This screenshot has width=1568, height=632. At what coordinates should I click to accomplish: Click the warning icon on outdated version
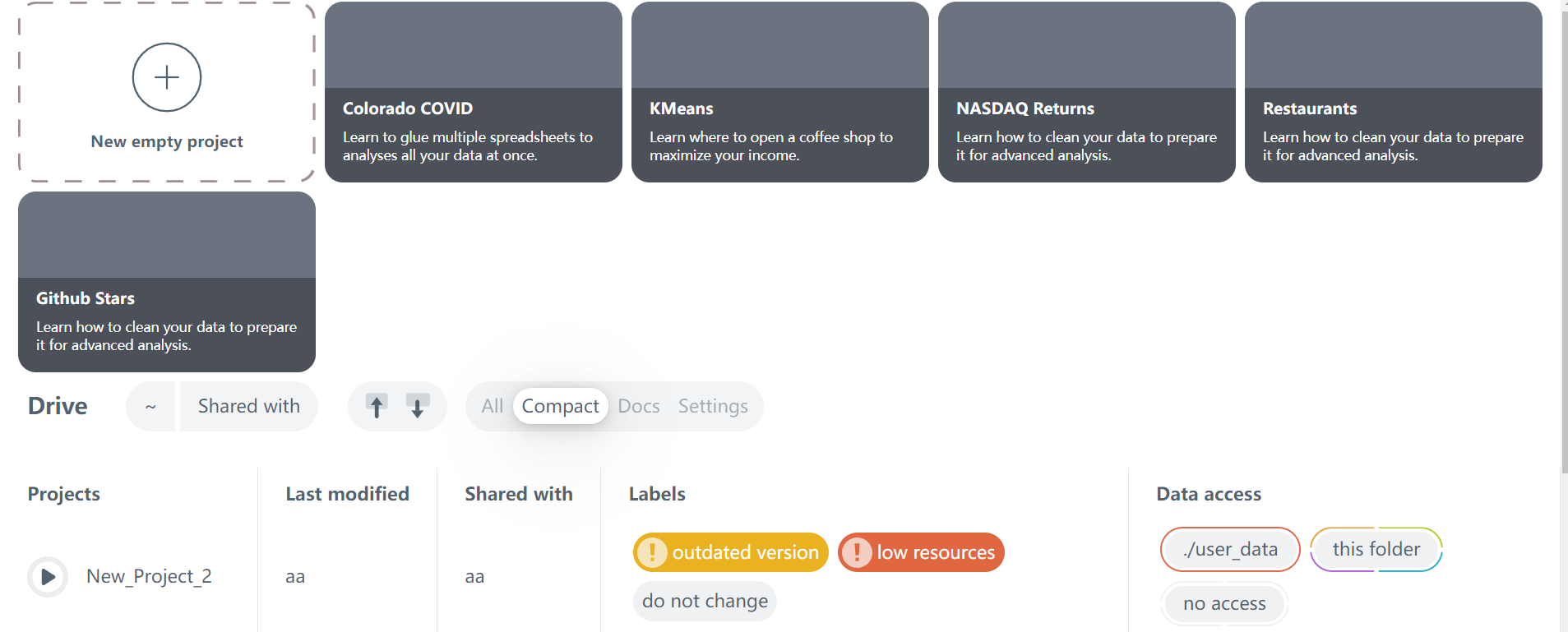pyautogui.click(x=653, y=552)
